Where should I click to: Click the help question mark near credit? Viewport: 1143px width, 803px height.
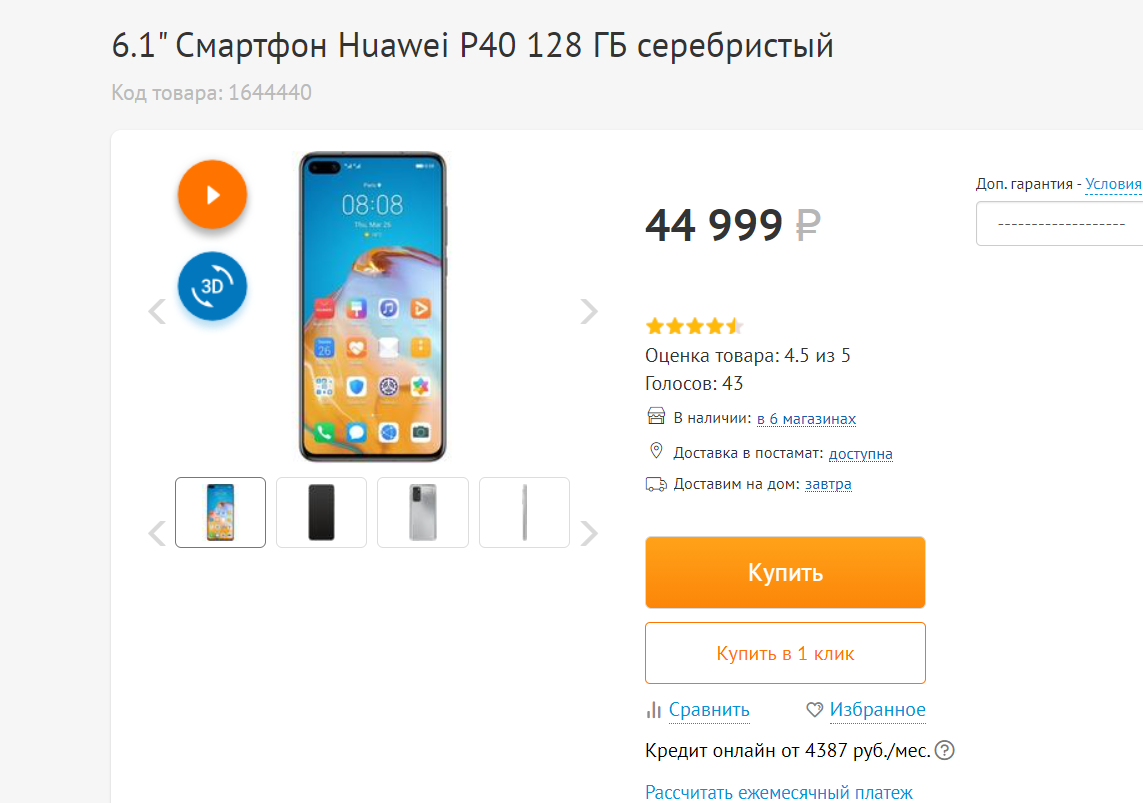[944, 750]
